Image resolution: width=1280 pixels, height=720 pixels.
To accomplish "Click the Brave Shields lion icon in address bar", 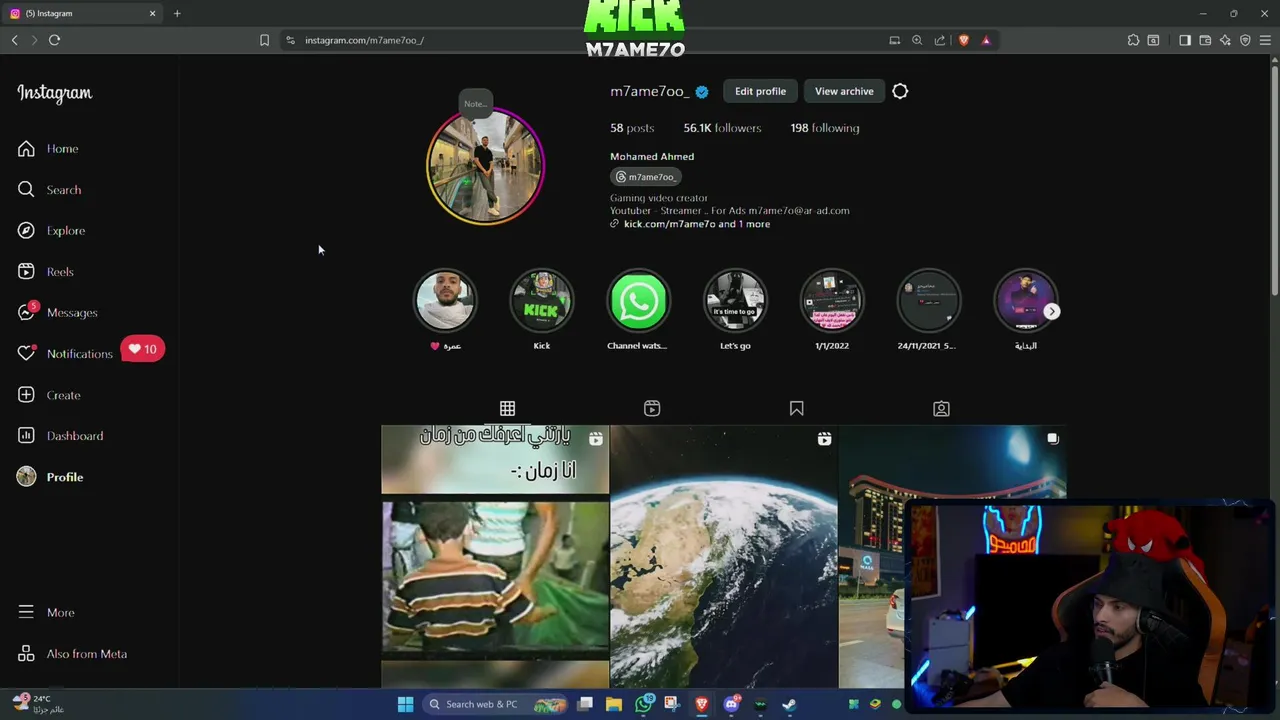I will pyautogui.click(x=964, y=40).
